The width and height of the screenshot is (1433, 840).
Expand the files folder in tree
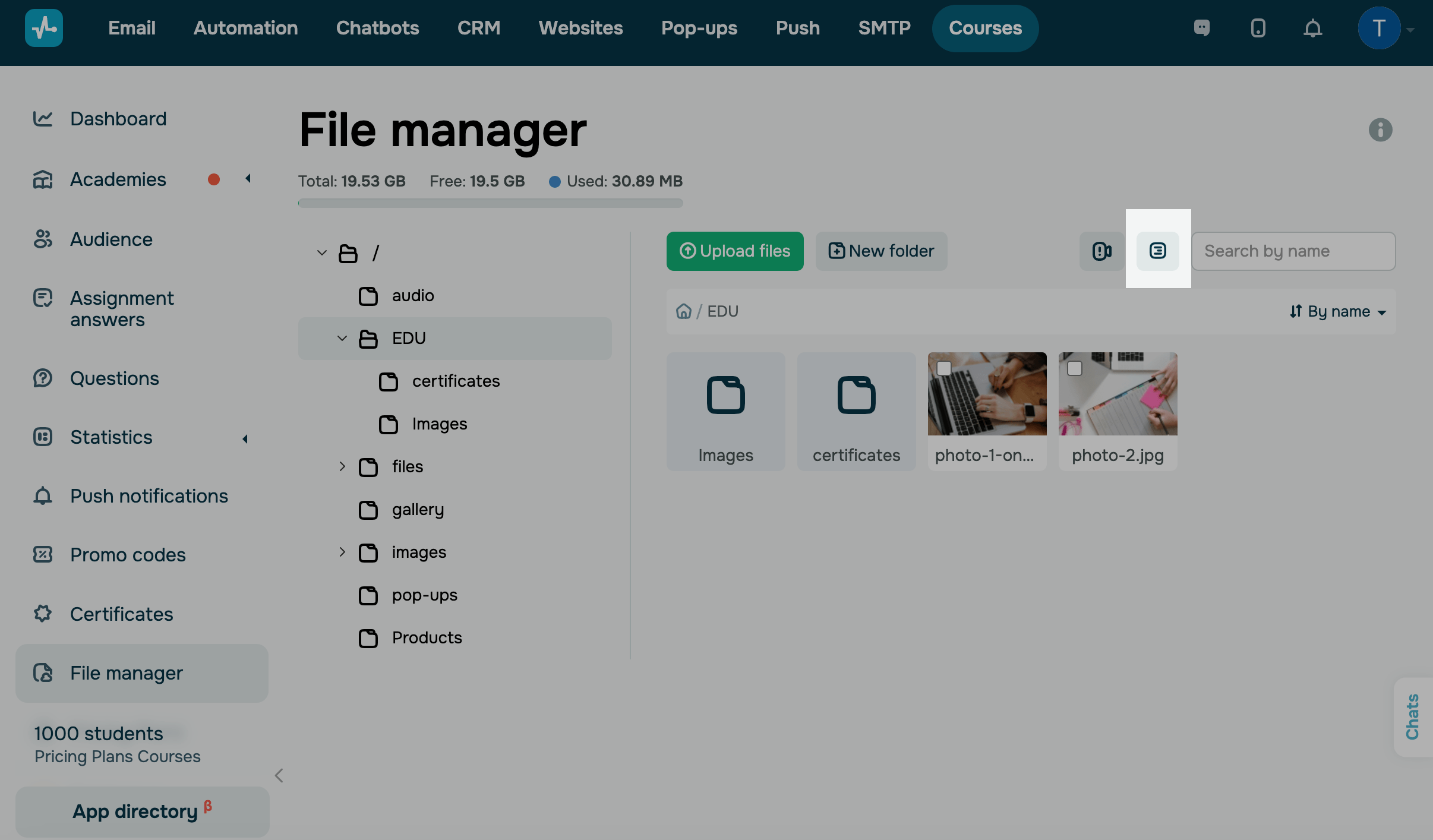342,466
